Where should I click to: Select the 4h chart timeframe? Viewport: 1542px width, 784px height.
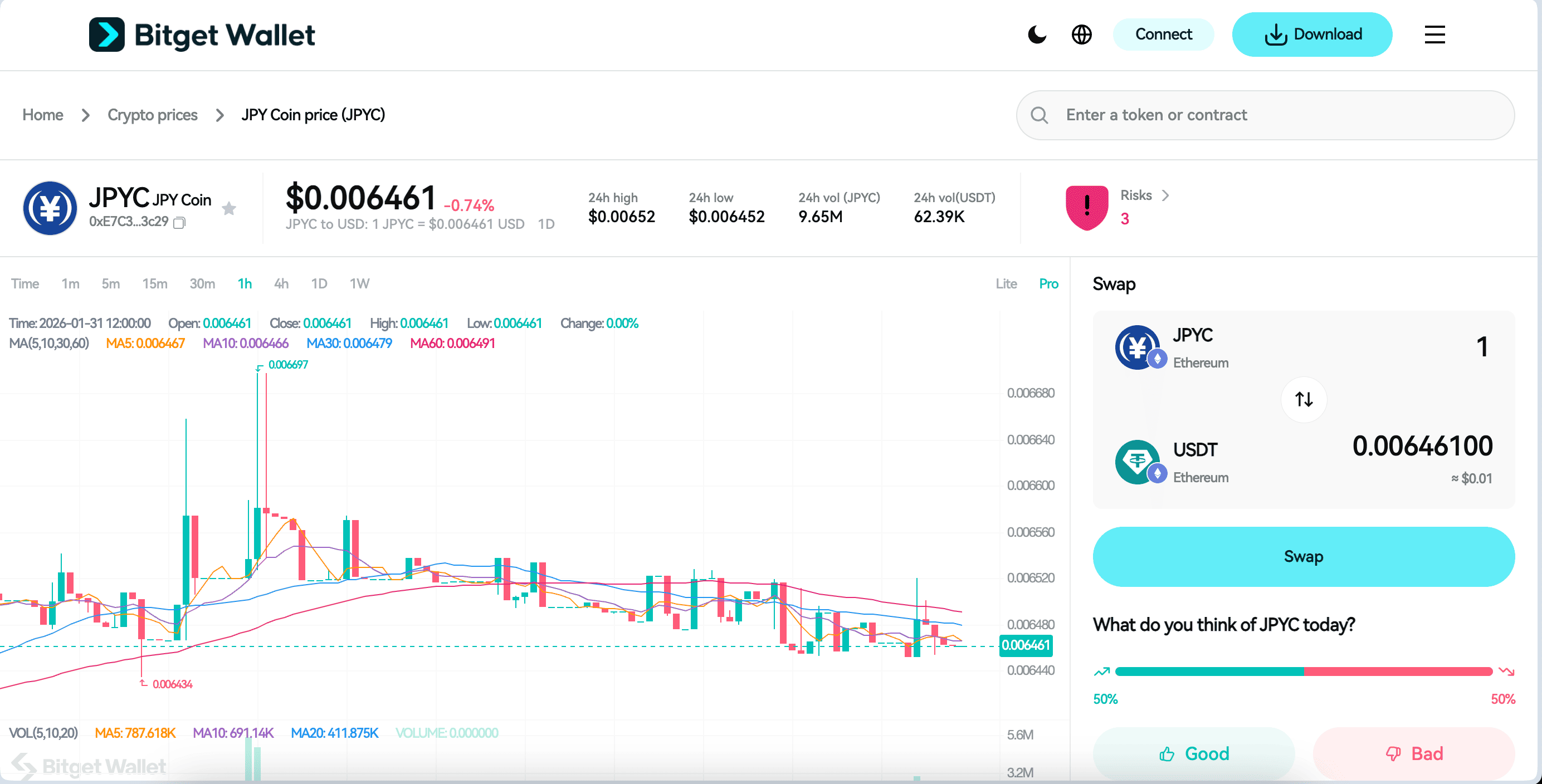(x=281, y=283)
